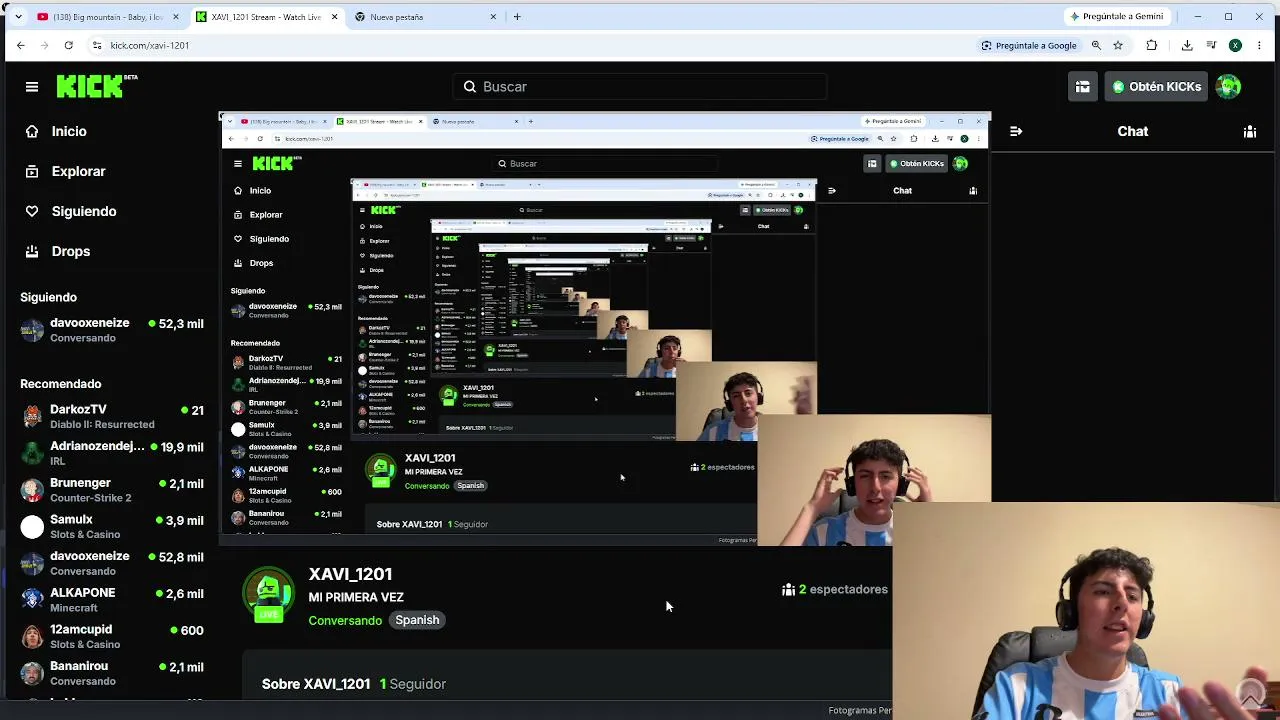Click the kick.com/xavi-1201 address bar

[150, 45]
